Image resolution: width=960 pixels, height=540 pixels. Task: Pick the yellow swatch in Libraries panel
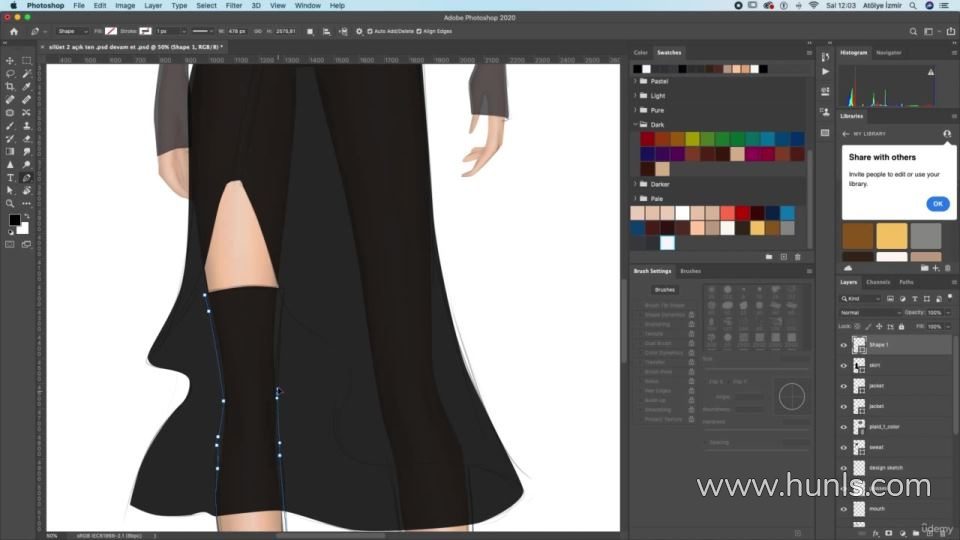(x=892, y=235)
